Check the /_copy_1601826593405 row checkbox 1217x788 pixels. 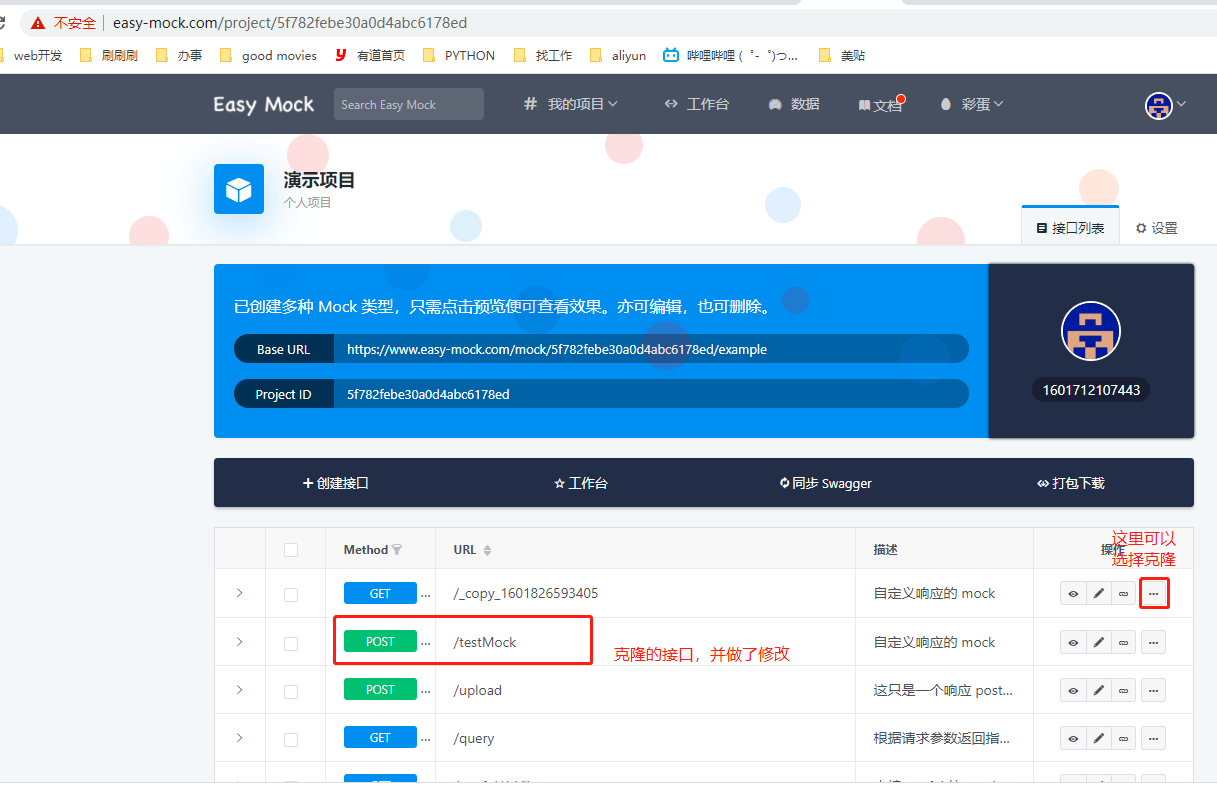pos(291,594)
